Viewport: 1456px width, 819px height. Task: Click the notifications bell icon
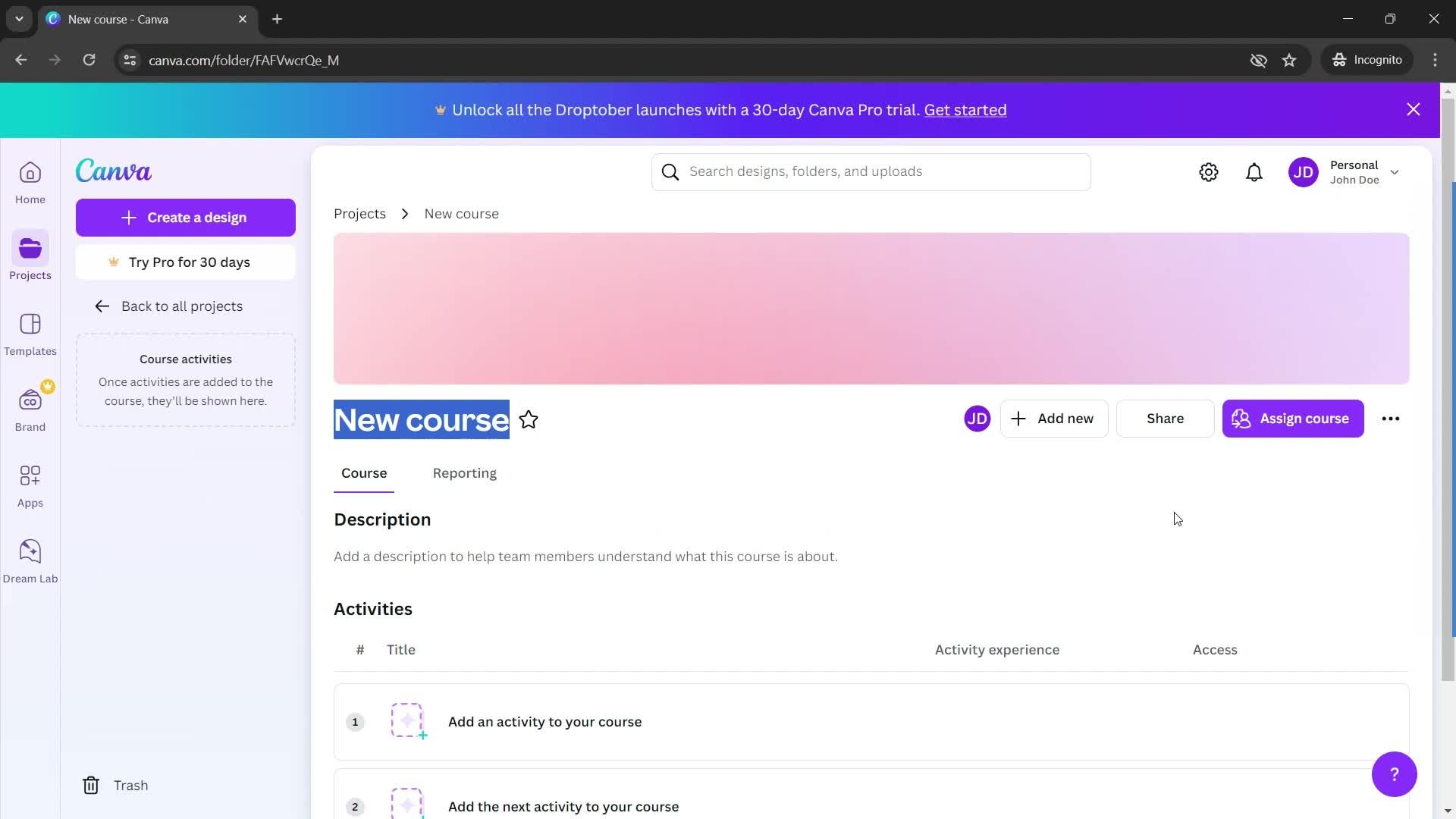coord(1255,171)
